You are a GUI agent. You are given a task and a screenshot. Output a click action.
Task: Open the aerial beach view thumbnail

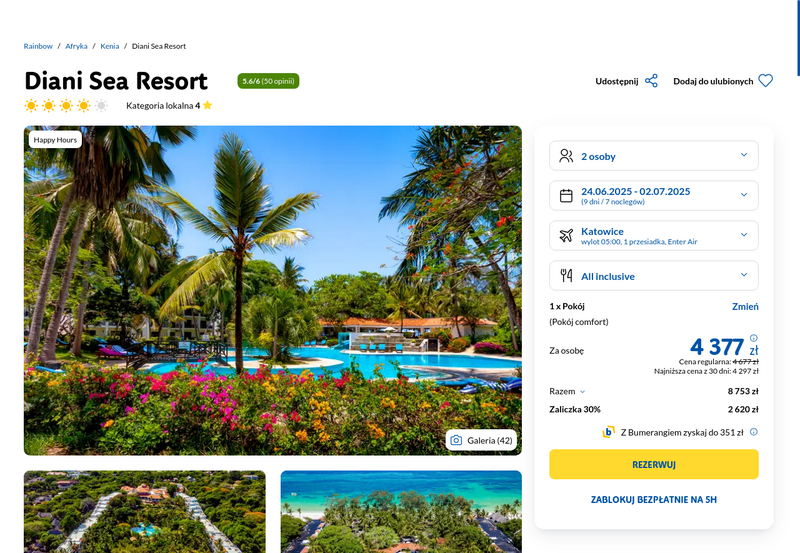tap(401, 512)
